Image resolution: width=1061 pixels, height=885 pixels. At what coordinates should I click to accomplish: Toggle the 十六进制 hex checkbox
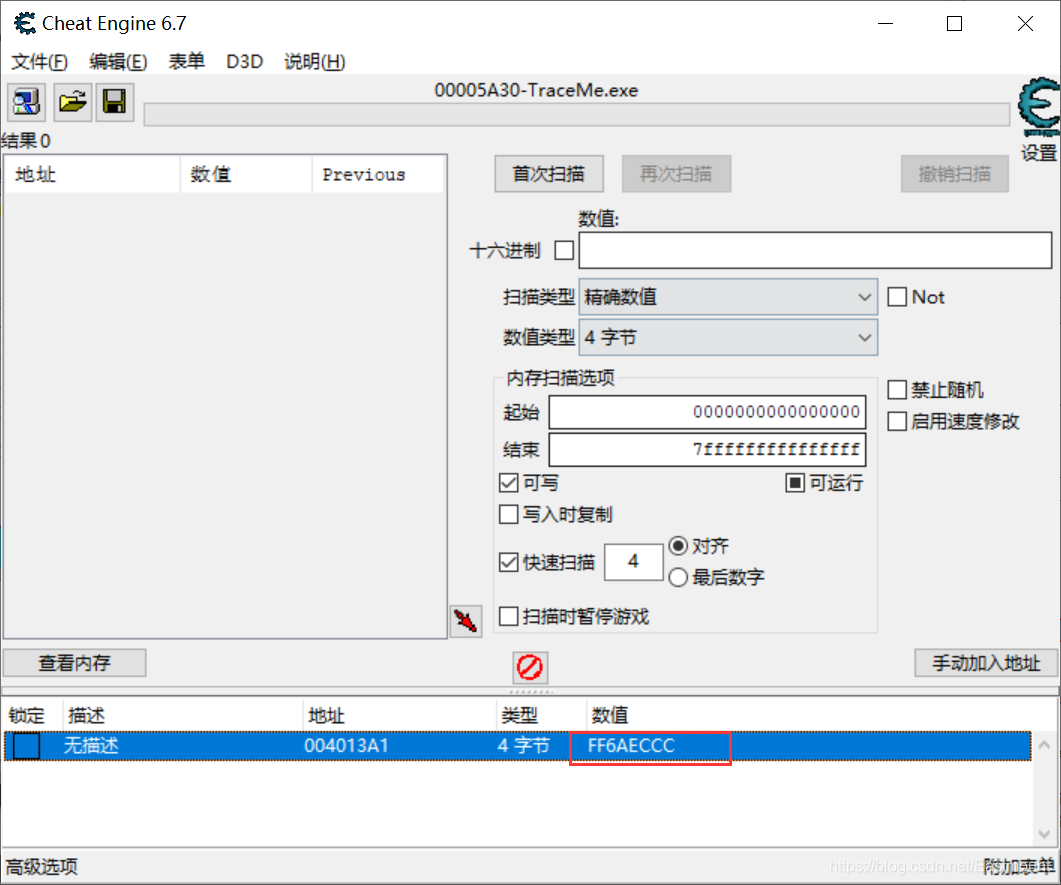point(564,250)
